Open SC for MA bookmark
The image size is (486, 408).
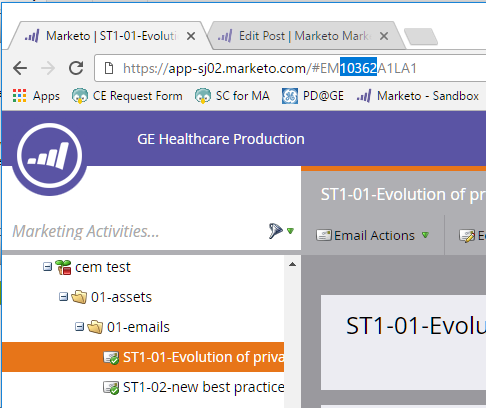click(x=232, y=96)
